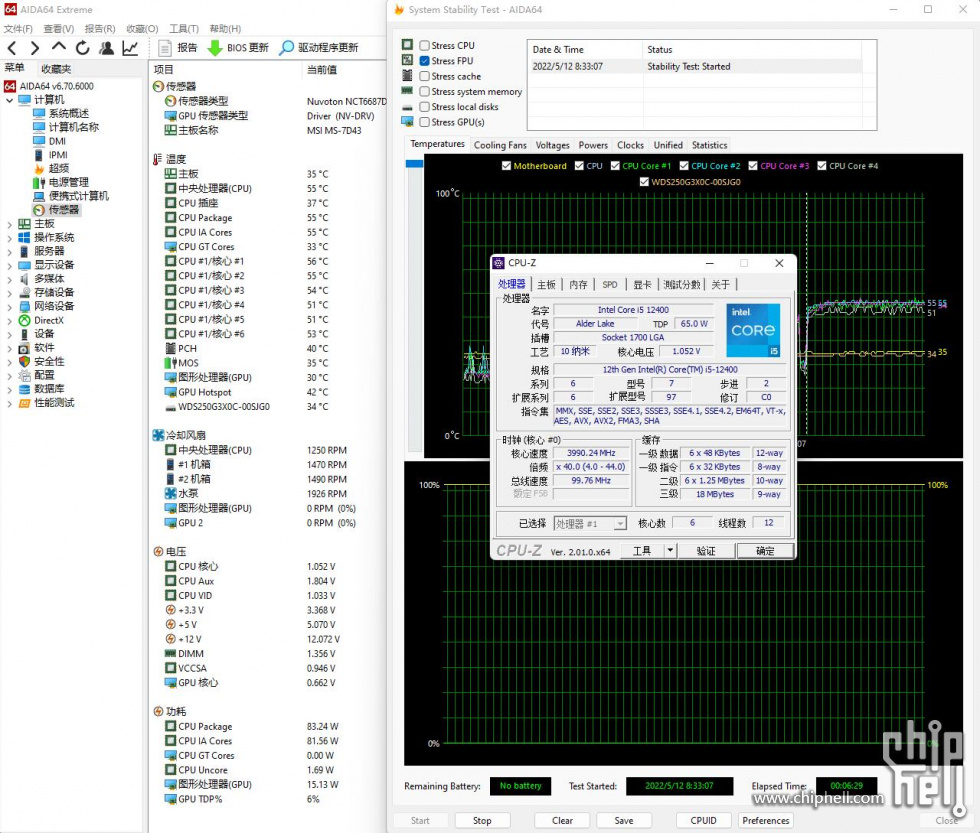The width and height of the screenshot is (980, 833).
Task: Click the 多媒体 speaker icon in the tree
Action: tap(24, 279)
